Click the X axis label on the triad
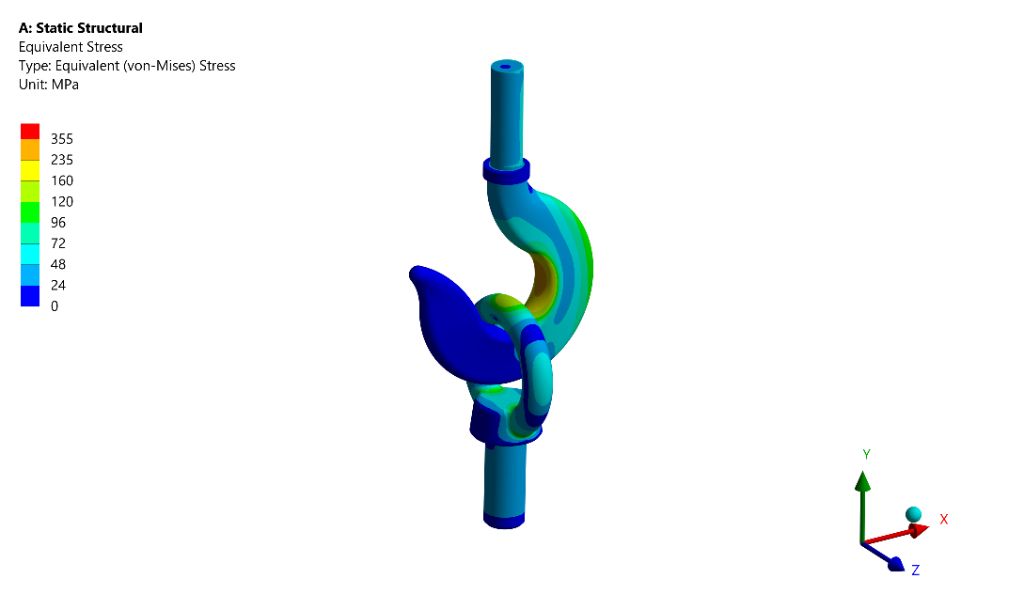 pos(944,519)
